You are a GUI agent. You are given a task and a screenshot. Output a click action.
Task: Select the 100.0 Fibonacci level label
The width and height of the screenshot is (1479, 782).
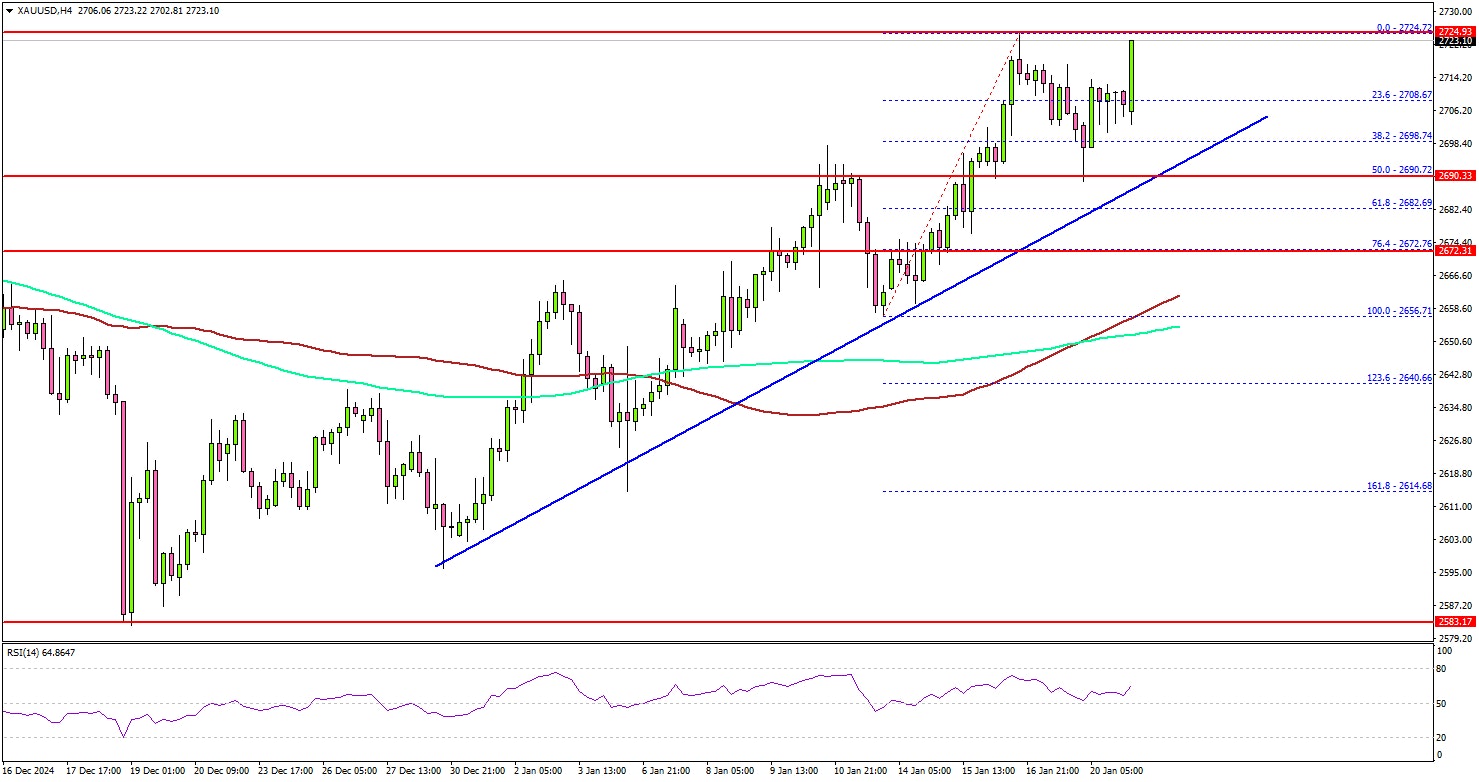coord(1399,311)
